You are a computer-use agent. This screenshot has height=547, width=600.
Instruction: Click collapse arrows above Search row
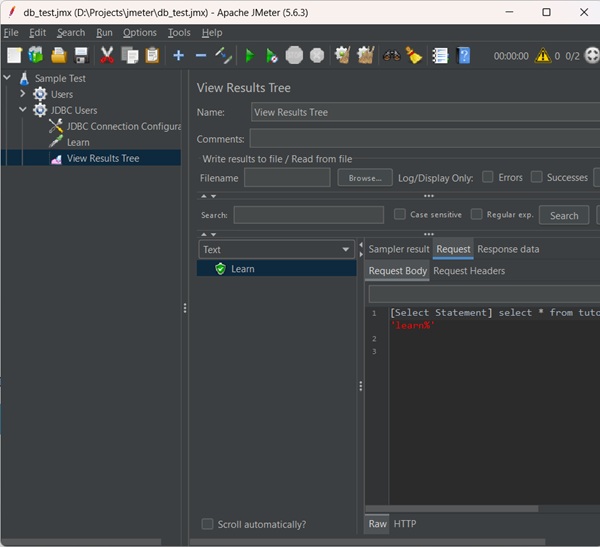209,196
